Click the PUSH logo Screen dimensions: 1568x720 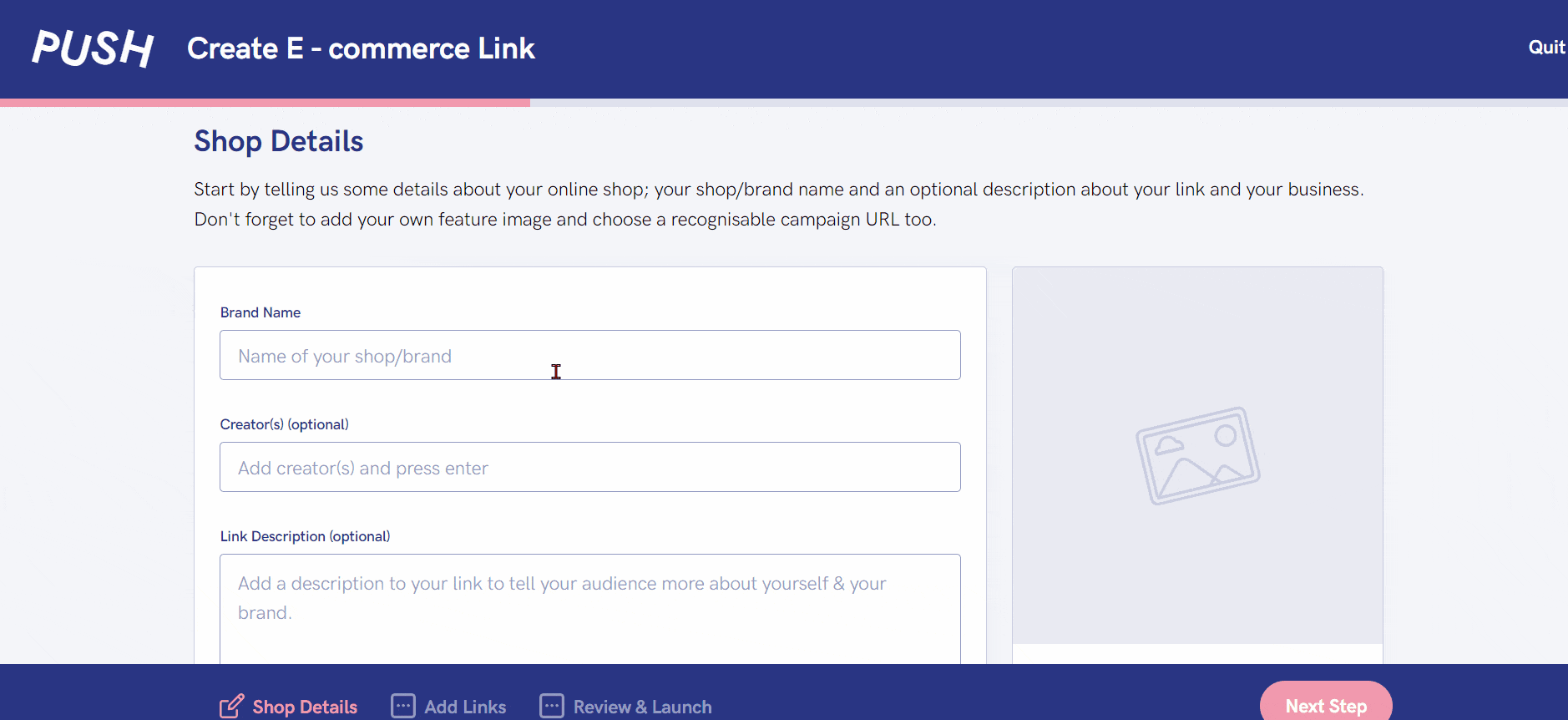click(93, 48)
